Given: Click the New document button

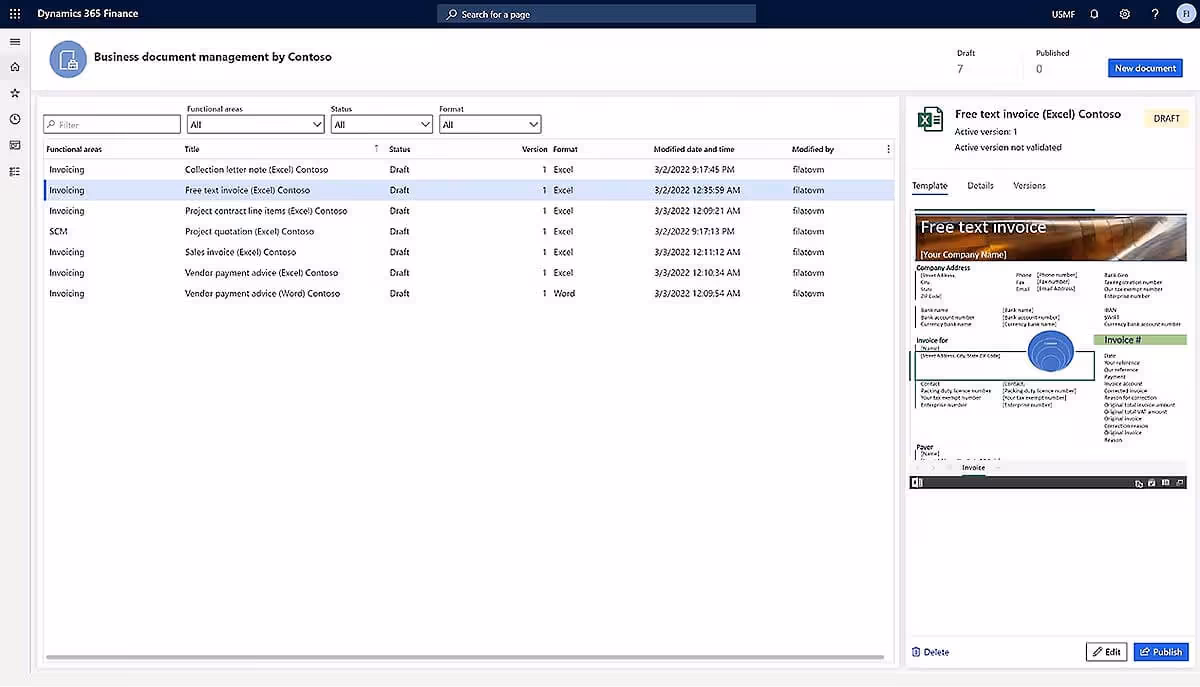Looking at the screenshot, I should point(1144,67).
